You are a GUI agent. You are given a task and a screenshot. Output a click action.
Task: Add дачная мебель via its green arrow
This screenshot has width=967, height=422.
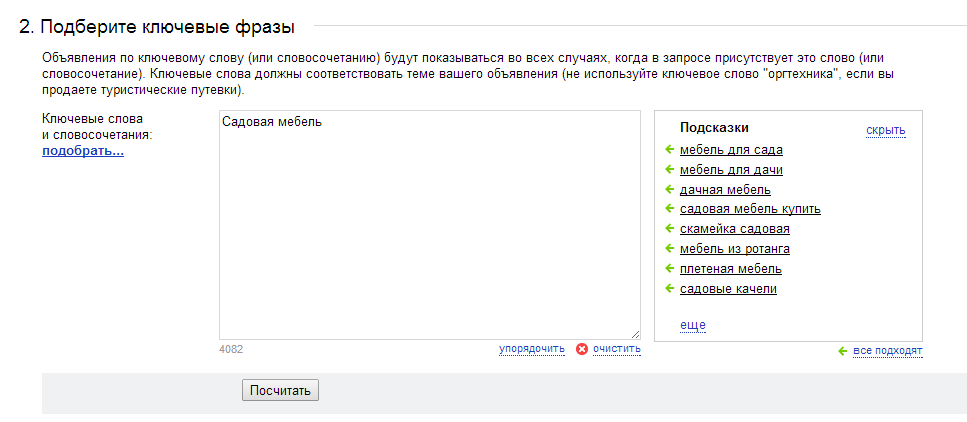pyautogui.click(x=669, y=189)
